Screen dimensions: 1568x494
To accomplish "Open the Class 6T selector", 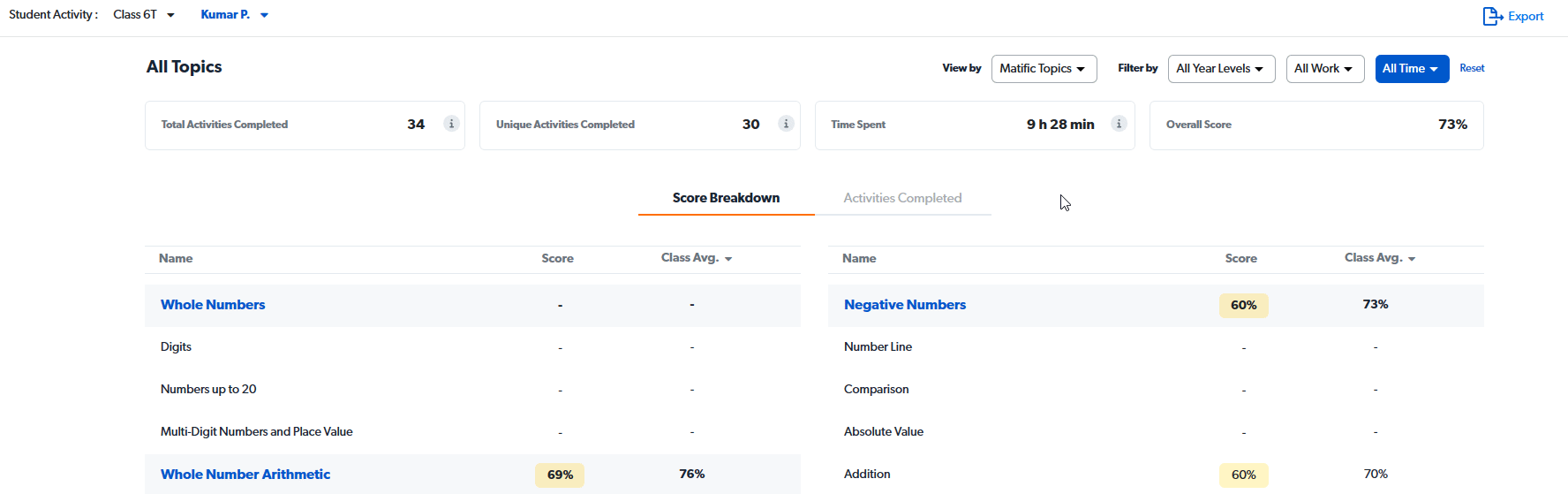I will click(x=144, y=15).
